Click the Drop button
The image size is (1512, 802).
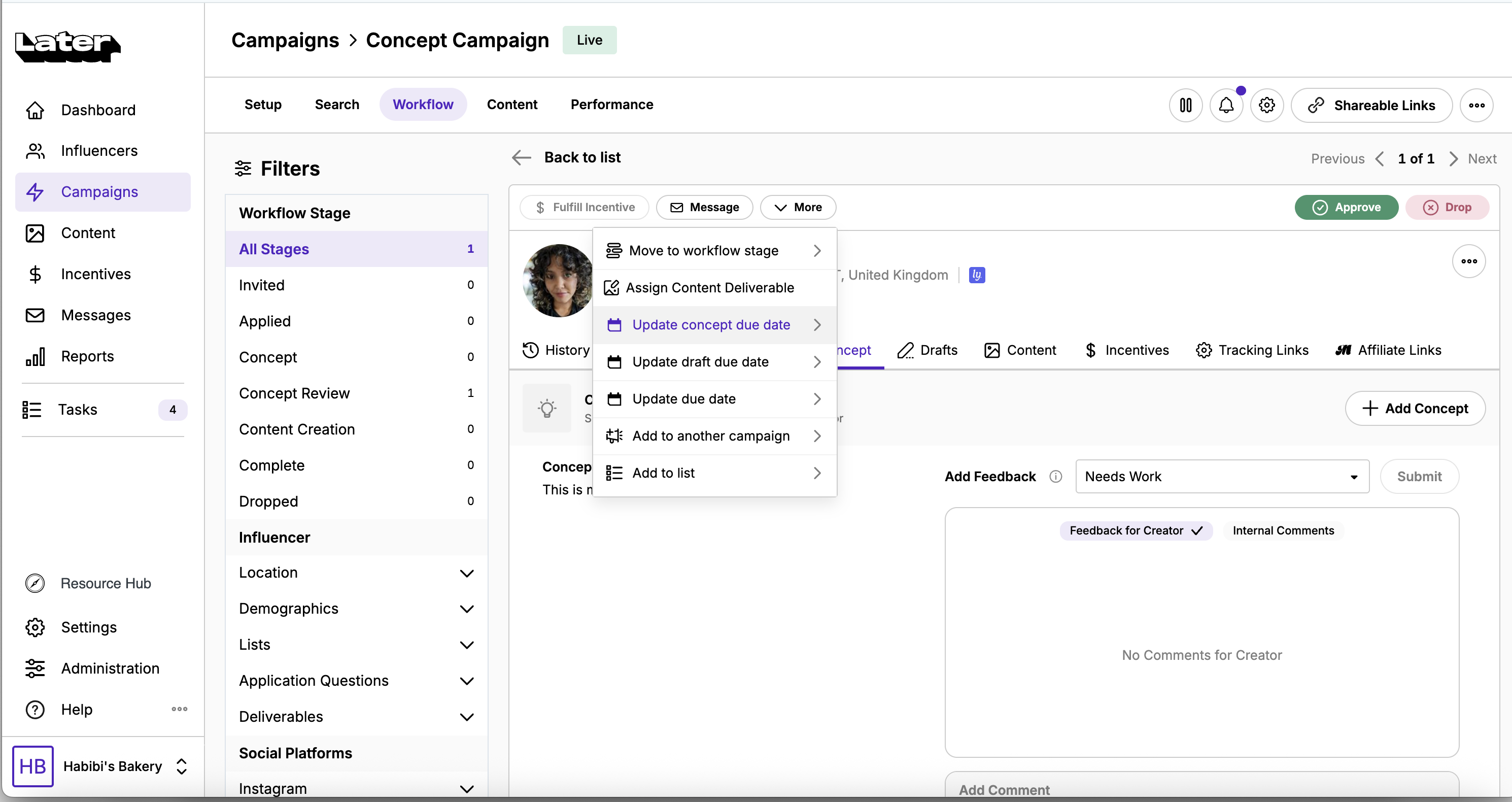pos(1447,207)
